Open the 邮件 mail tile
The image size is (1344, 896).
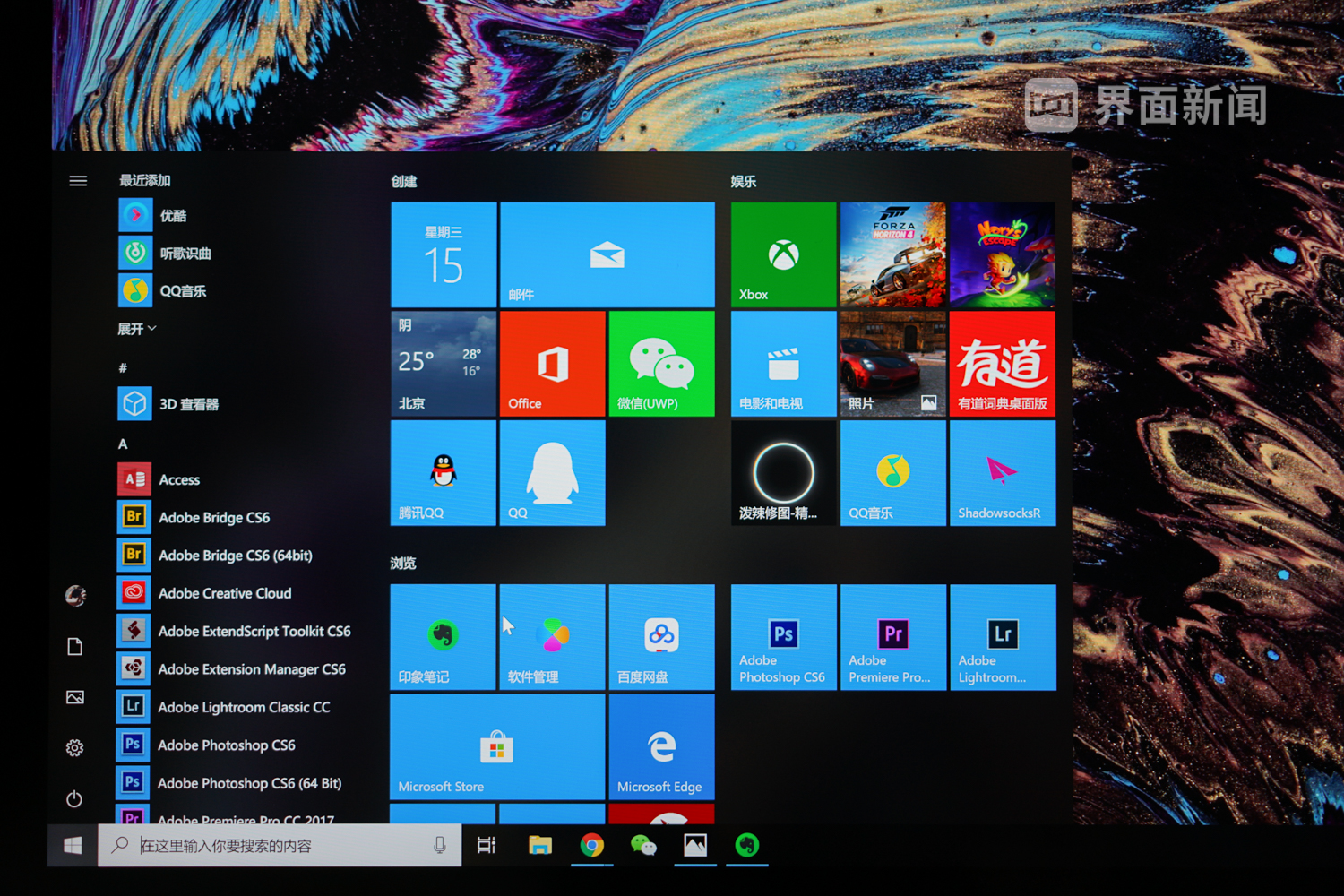(607, 254)
